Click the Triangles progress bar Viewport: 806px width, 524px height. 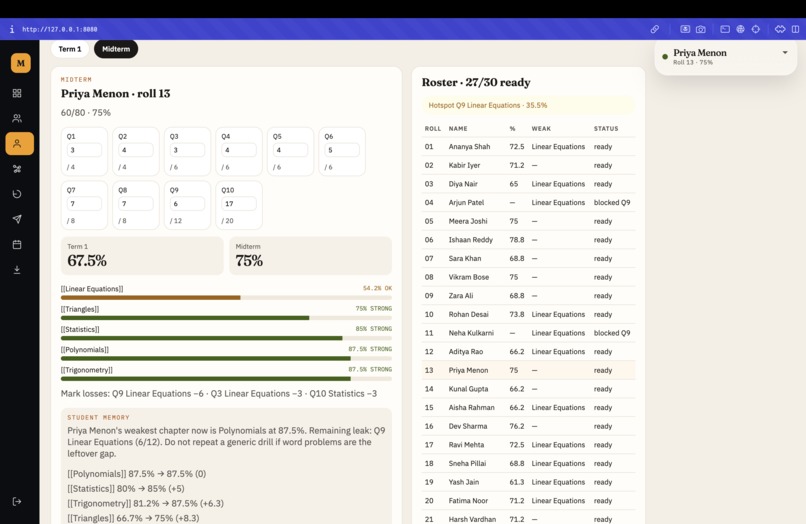click(226, 318)
